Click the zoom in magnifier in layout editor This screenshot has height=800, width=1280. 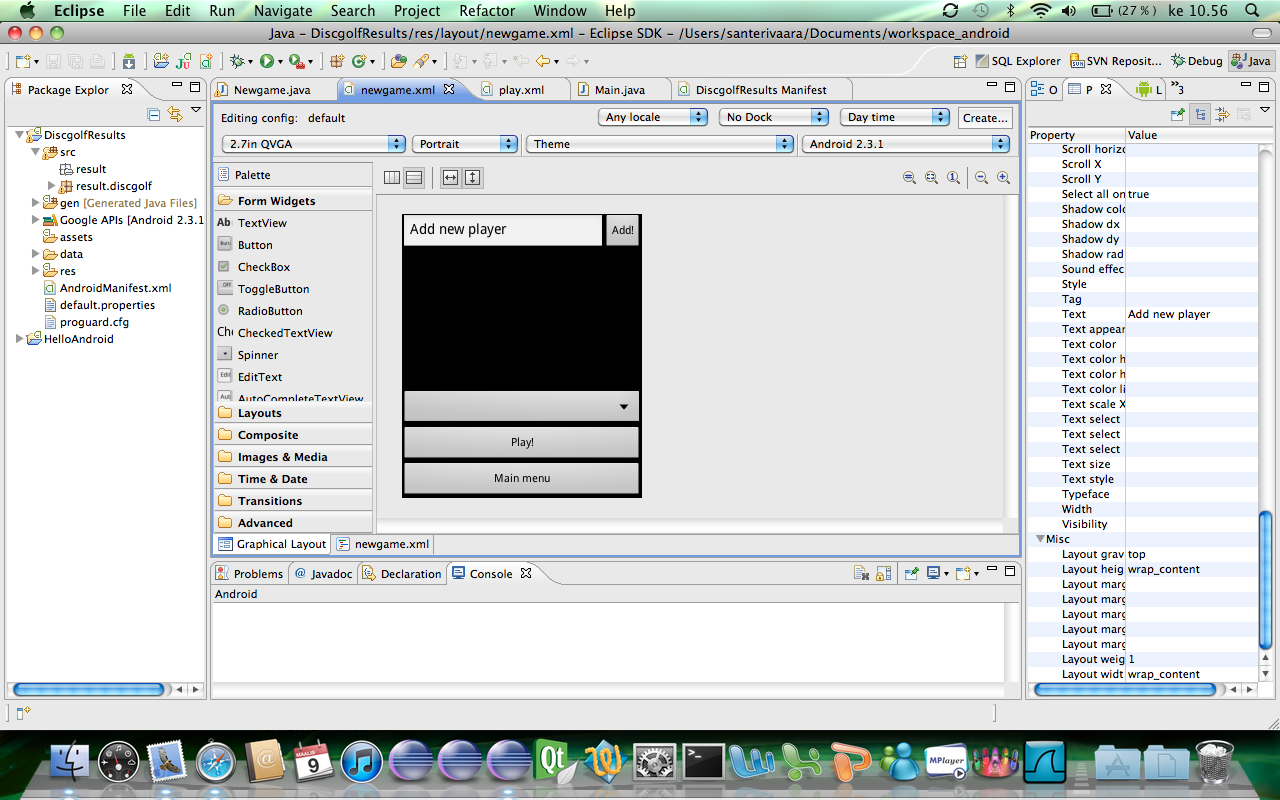pos(1003,178)
